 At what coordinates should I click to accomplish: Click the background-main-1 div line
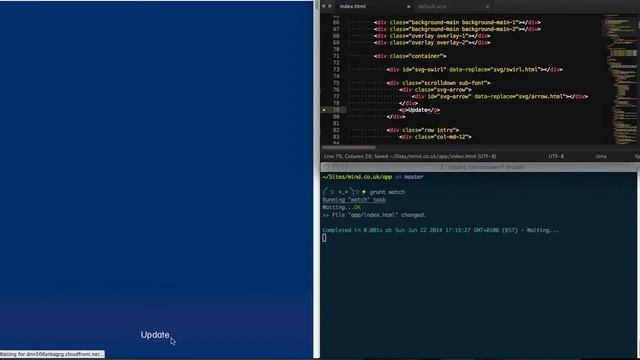[457, 22]
